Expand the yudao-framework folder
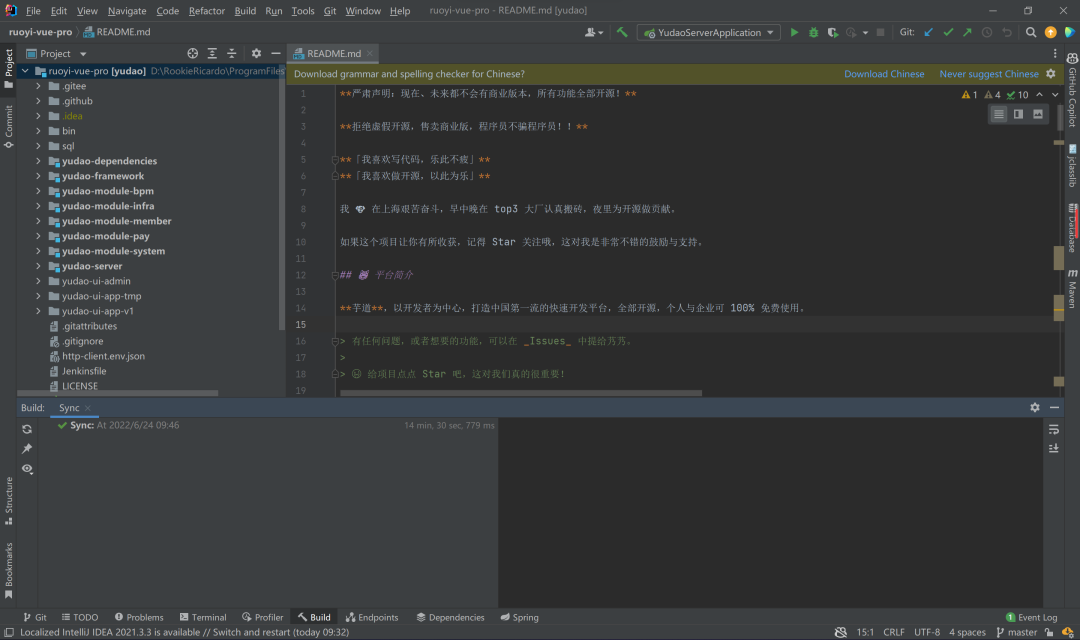1080x640 pixels. [x=38, y=176]
